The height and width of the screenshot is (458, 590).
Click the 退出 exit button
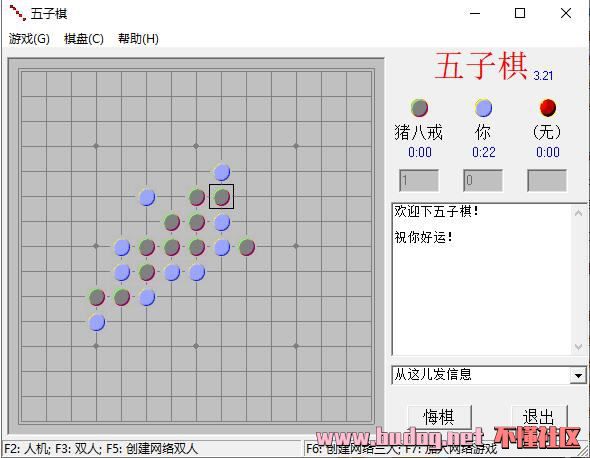click(539, 417)
